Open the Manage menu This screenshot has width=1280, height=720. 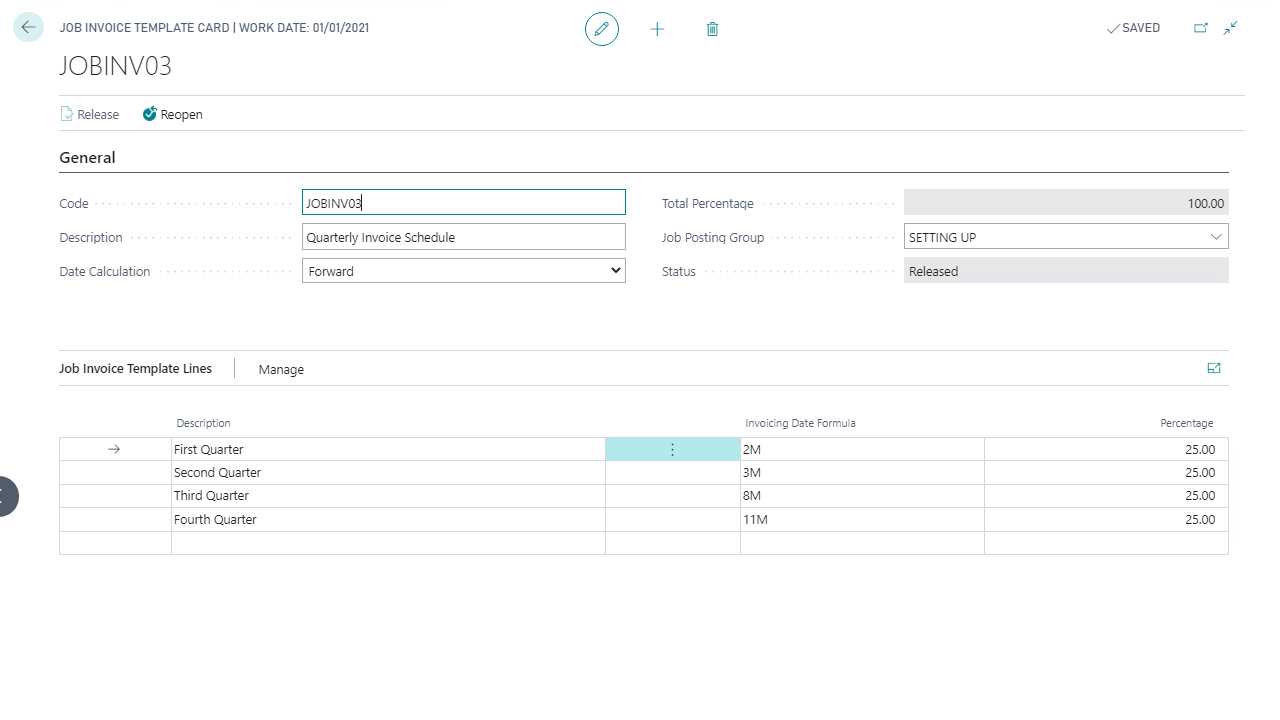pos(281,369)
